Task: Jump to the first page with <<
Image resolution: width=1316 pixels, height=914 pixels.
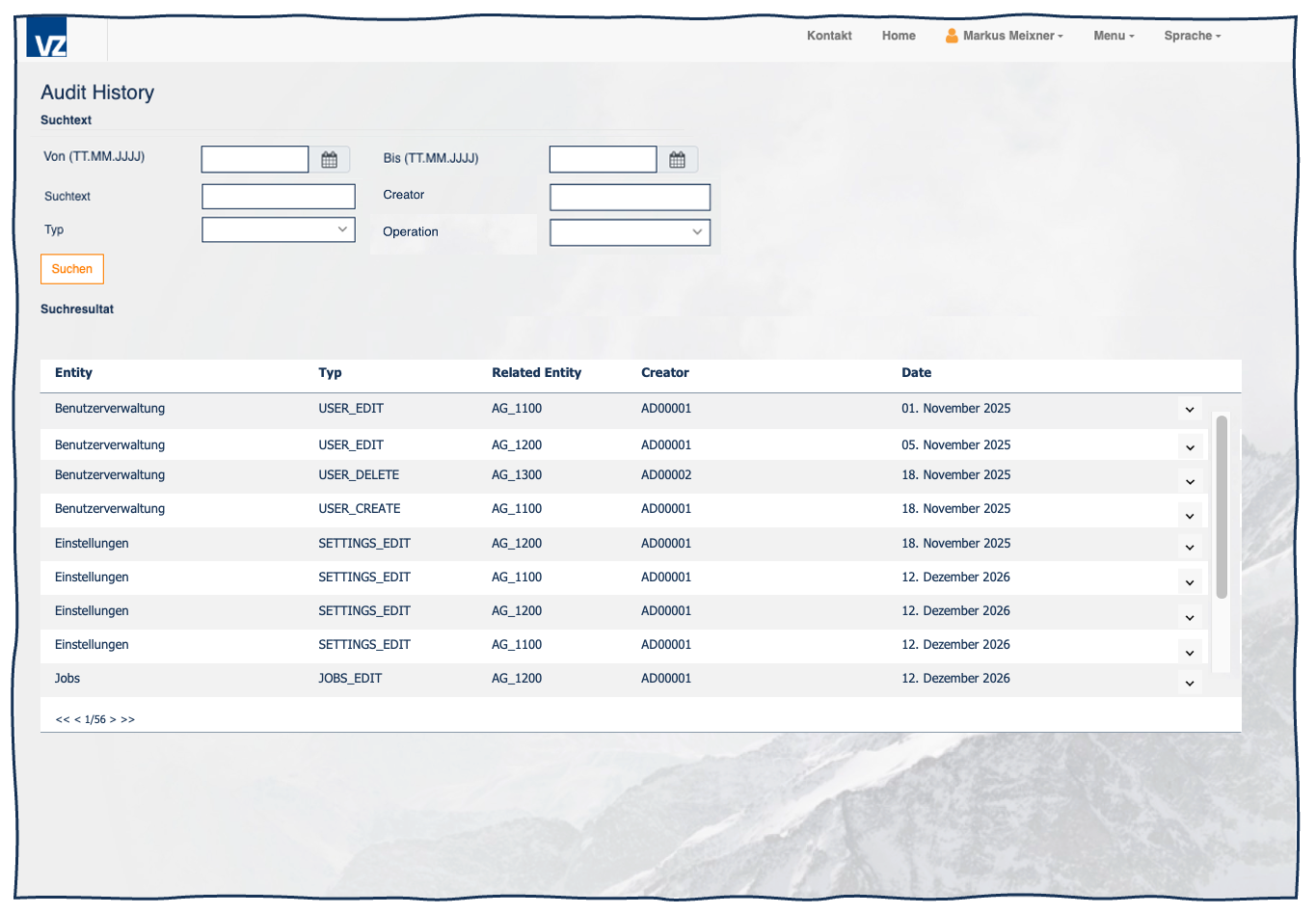Action: point(63,720)
